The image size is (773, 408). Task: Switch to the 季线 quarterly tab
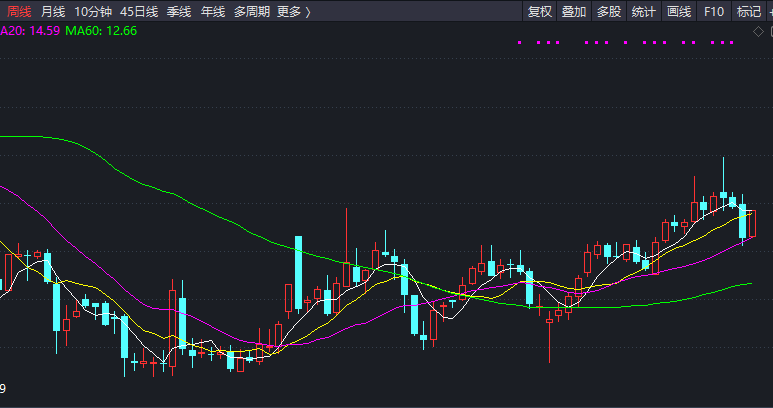click(x=178, y=11)
